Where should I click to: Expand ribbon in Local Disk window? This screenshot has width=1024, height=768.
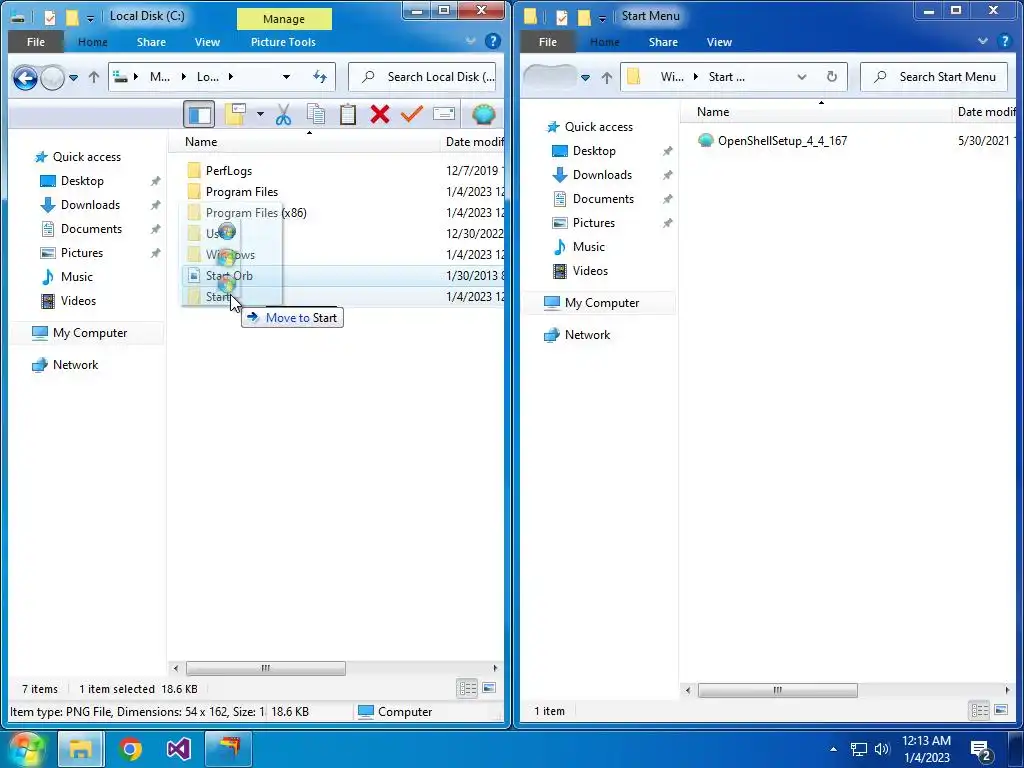coord(470,41)
